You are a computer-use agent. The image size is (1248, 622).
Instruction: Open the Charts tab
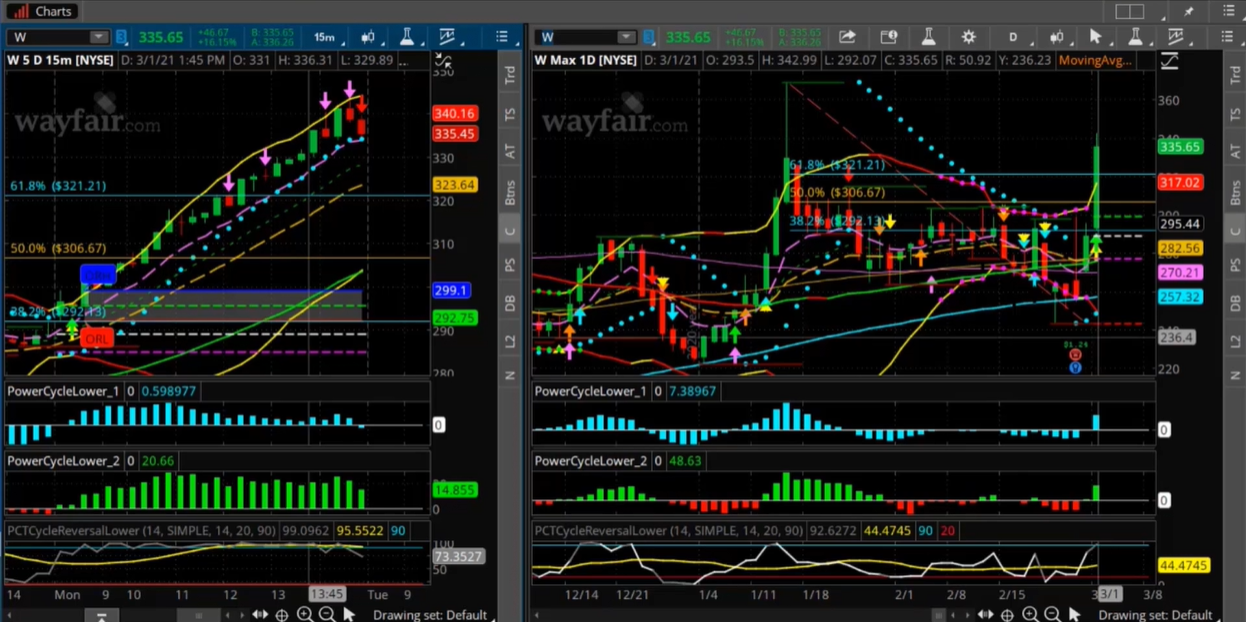point(42,11)
